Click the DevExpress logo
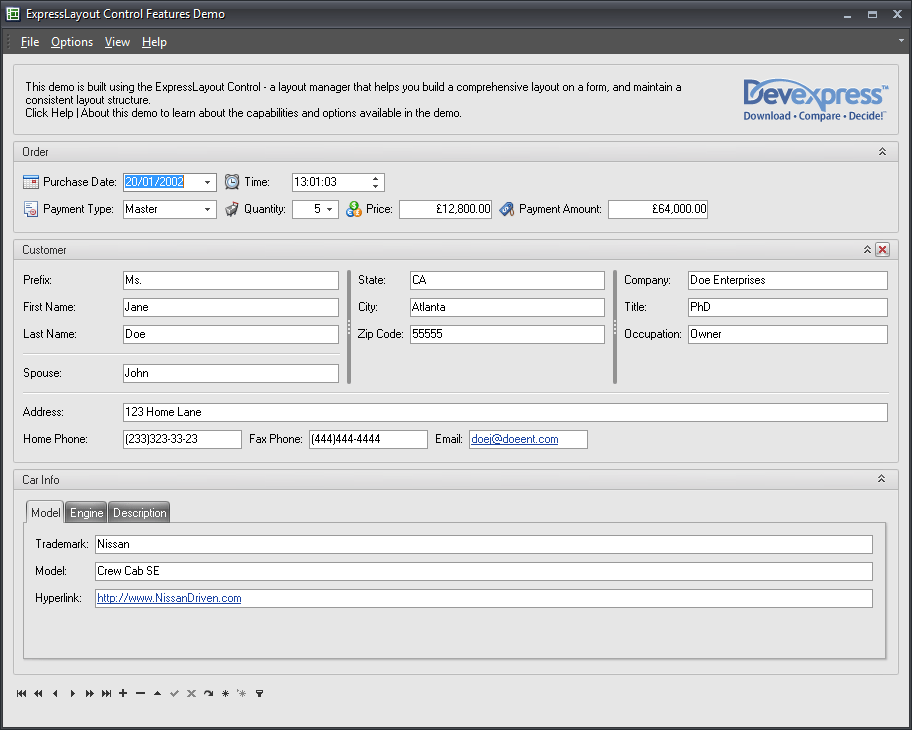This screenshot has height=730, width=912. point(815,100)
